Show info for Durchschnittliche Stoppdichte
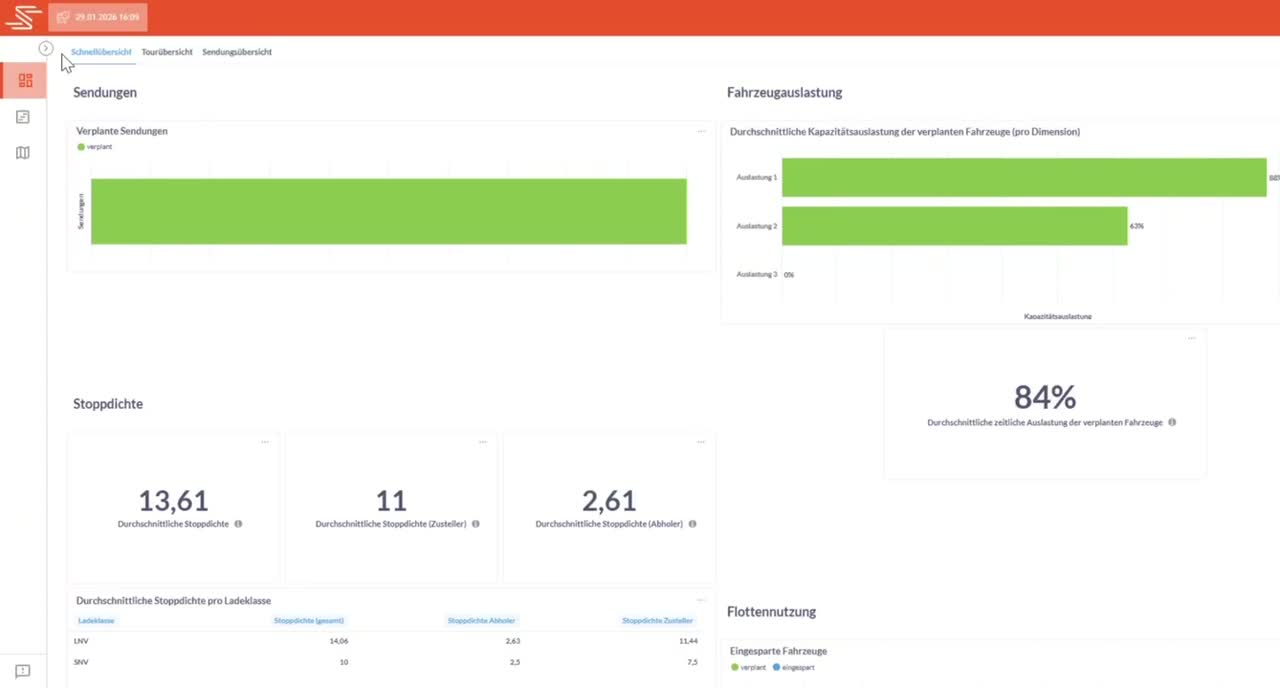Screen dimensions: 1280x688 [238, 524]
